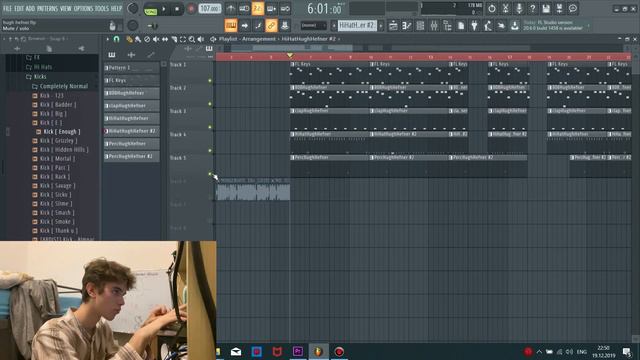This screenshot has height=360, width=640.
Task: Adjust the master volume knob
Action: (x=133, y=8)
